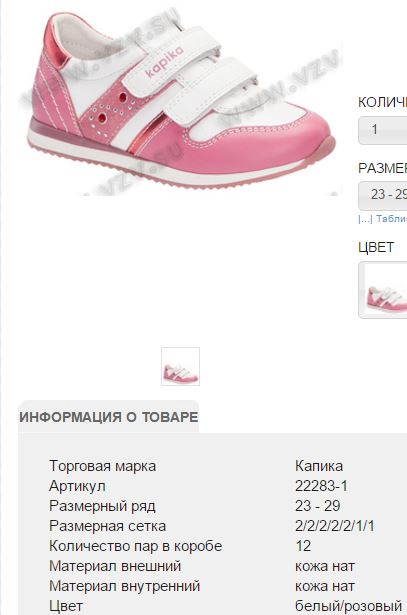Choose the white/pink sneaker color swatch
Screen dimensions: 407x615
pos(383,290)
